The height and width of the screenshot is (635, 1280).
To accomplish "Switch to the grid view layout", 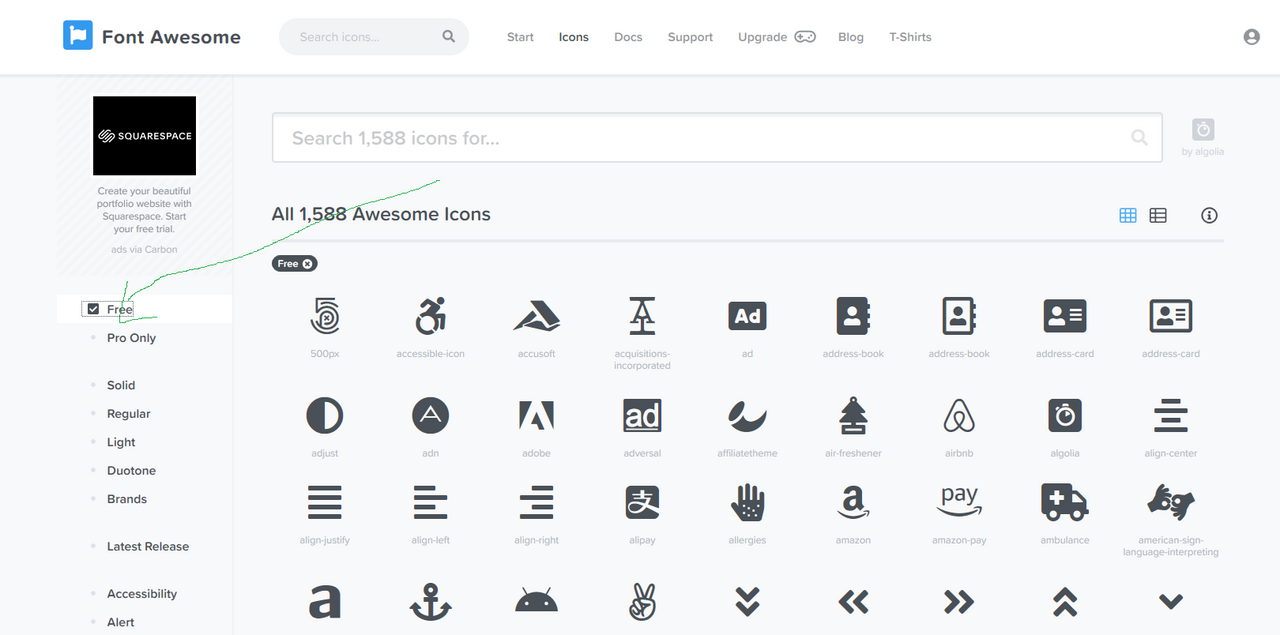I will click(x=1128, y=215).
